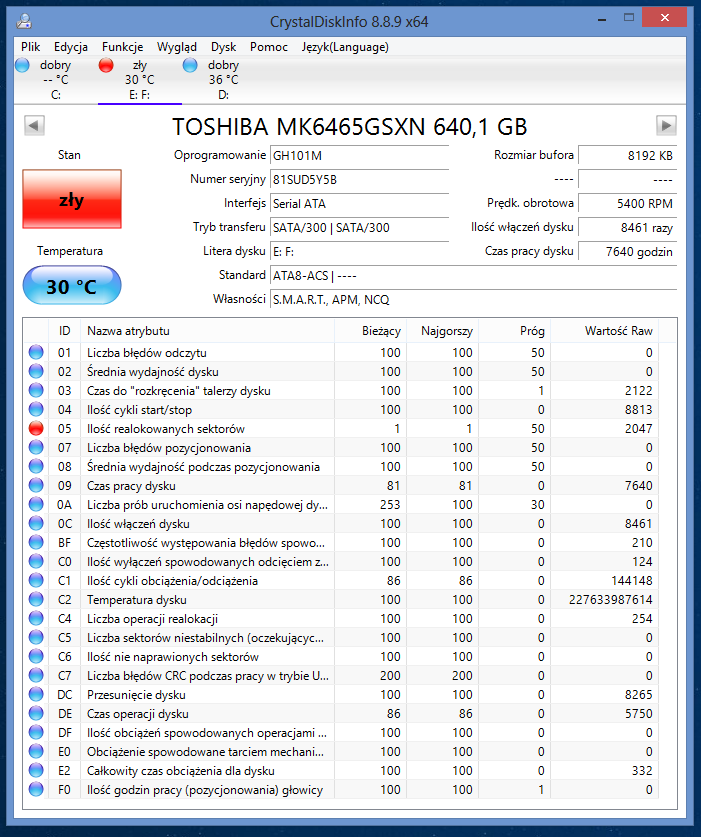Click the Standard field ATA8-ACS
This screenshot has width=701, height=837.
pyautogui.click(x=473, y=276)
